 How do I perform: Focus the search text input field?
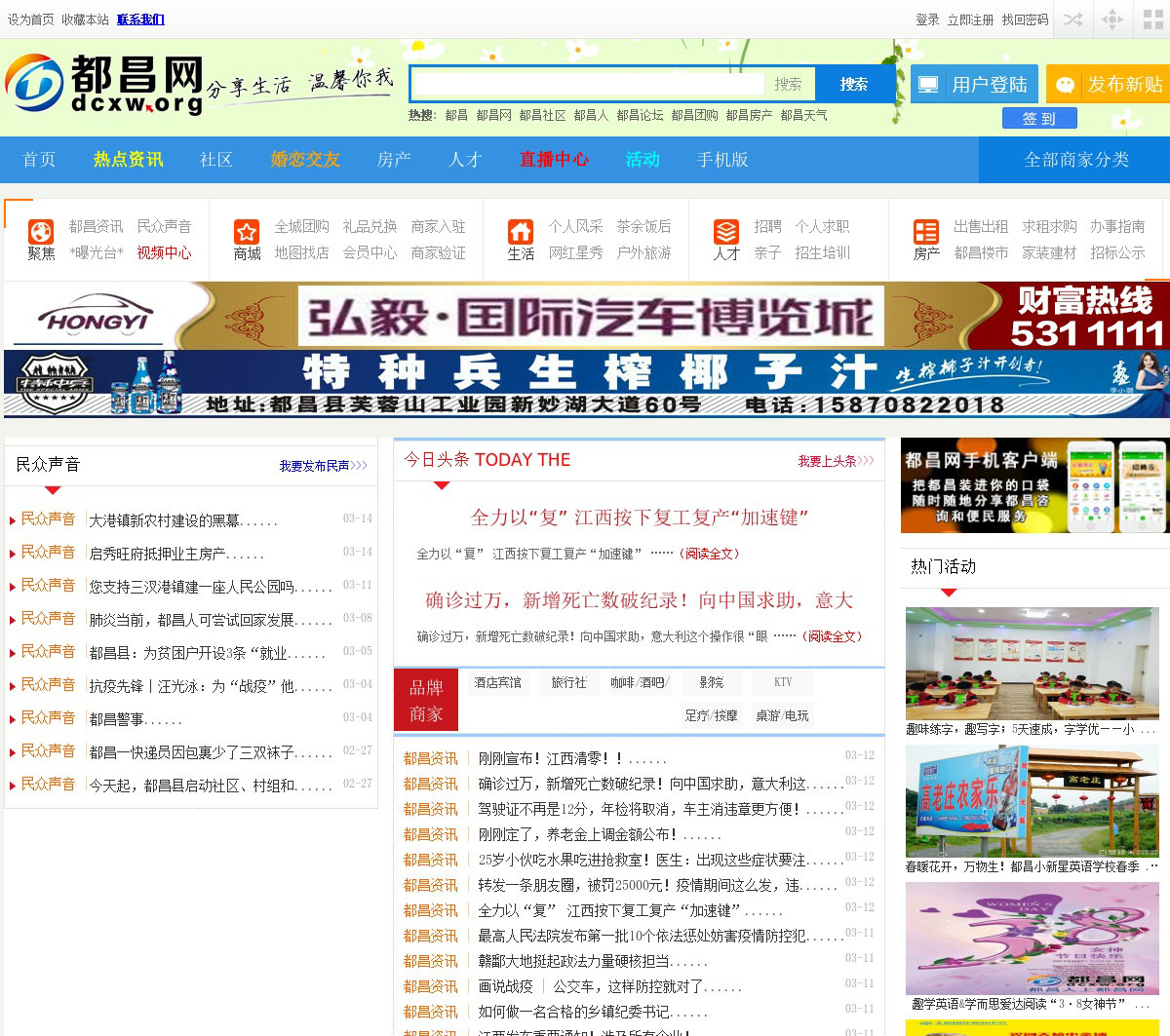(589, 85)
